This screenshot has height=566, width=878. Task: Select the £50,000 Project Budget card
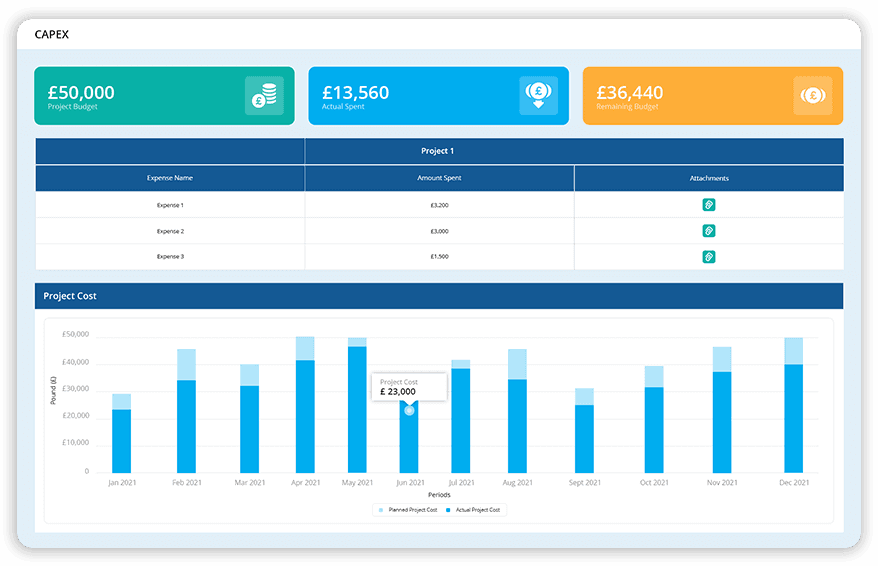164,96
